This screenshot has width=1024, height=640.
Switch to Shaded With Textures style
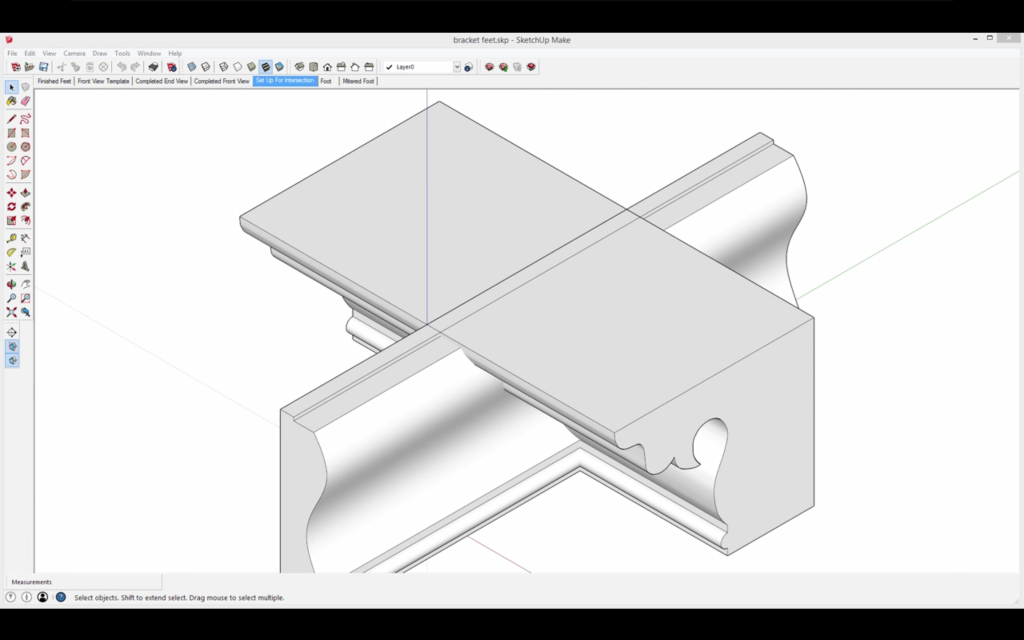(266, 67)
